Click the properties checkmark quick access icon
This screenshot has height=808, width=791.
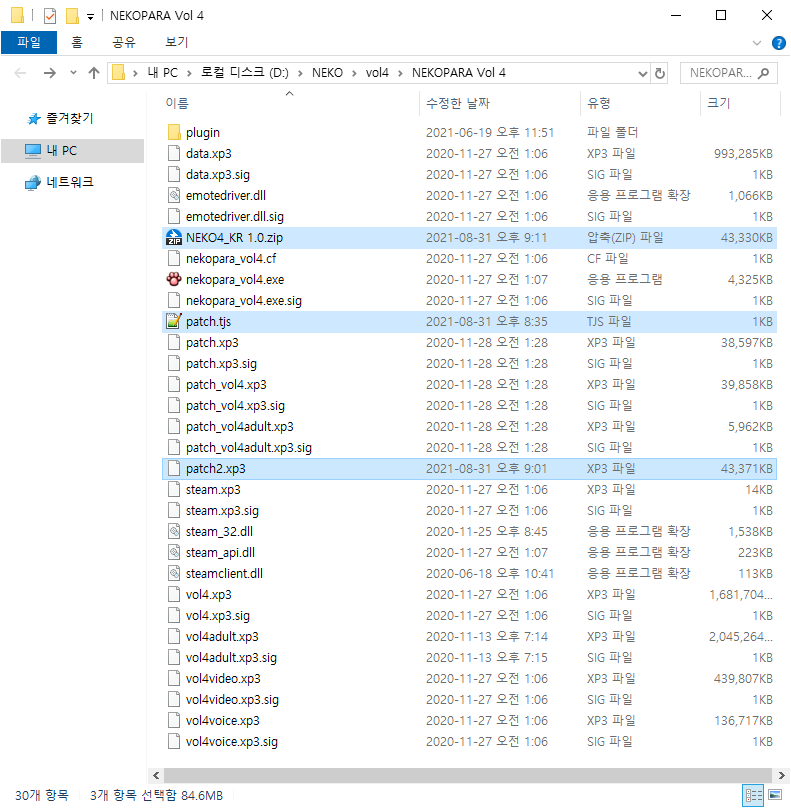coord(50,16)
